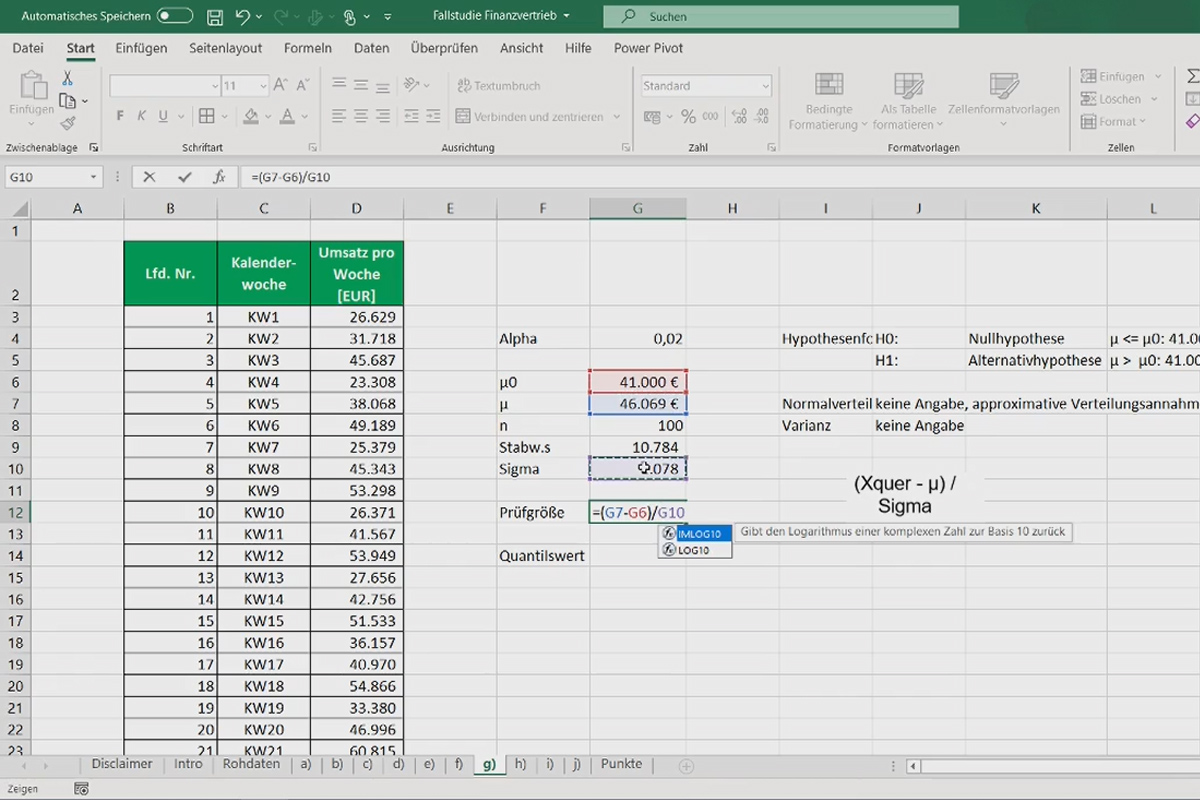The width and height of the screenshot is (1200, 800).
Task: Open Als Tabelle formatieren dropdown
Action: 908,102
